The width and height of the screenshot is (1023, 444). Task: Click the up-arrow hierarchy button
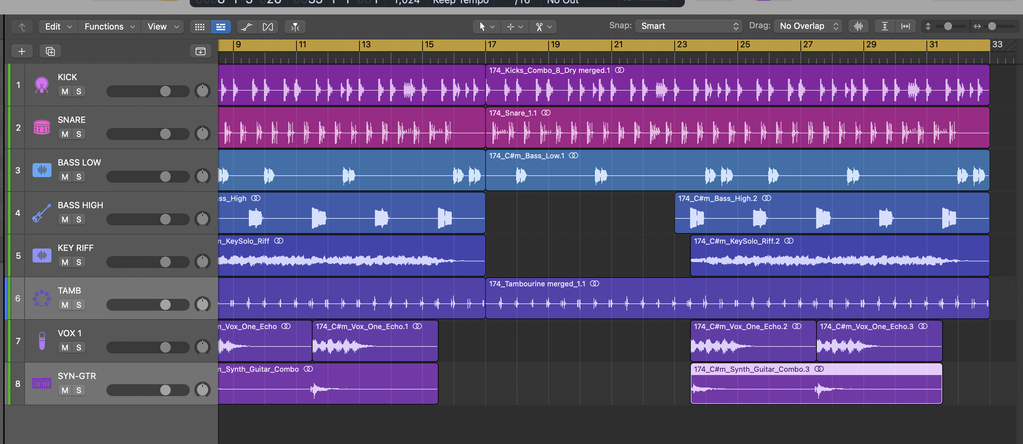(23, 27)
